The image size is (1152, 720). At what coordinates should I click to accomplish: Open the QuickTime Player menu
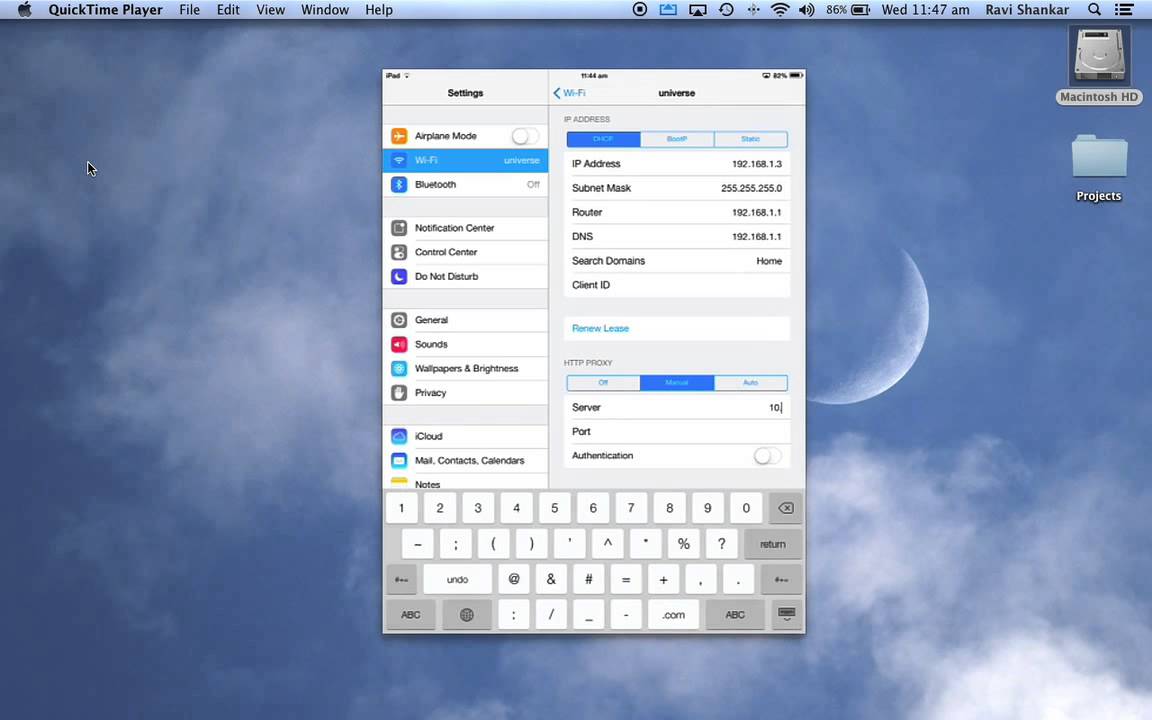coord(106,10)
